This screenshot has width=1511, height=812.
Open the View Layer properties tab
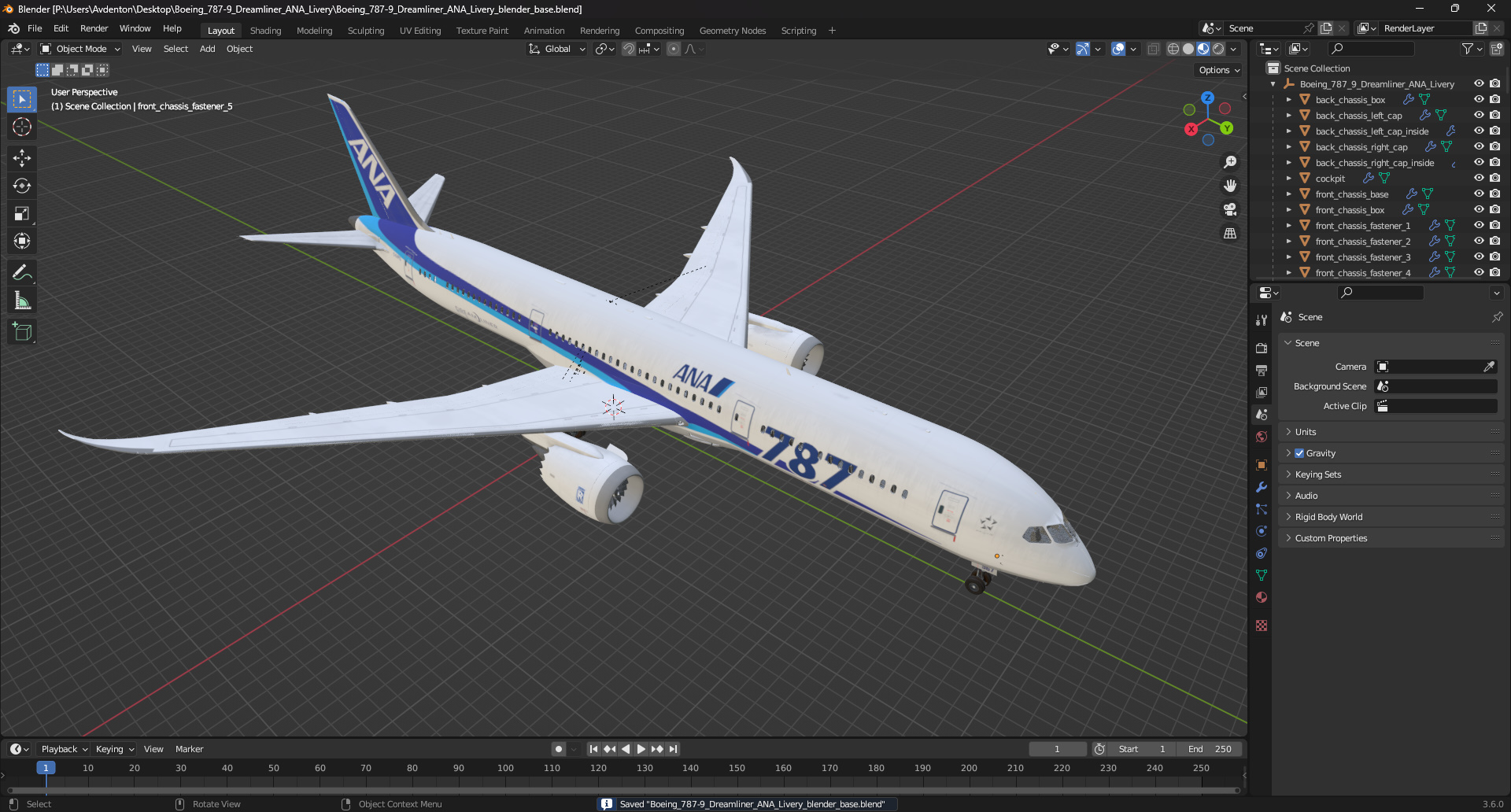(1262, 393)
